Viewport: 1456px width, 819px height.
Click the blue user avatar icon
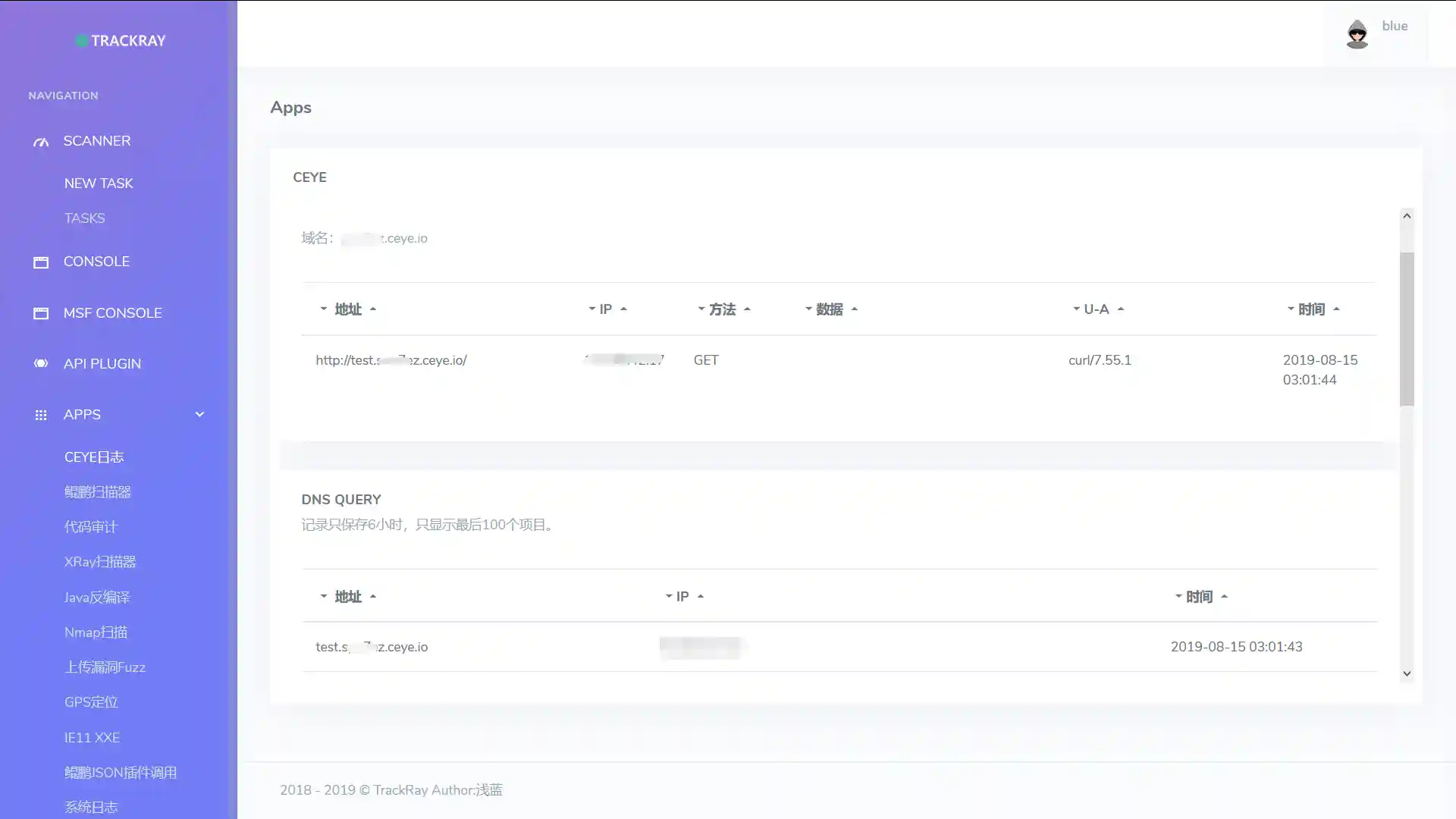[x=1357, y=34]
